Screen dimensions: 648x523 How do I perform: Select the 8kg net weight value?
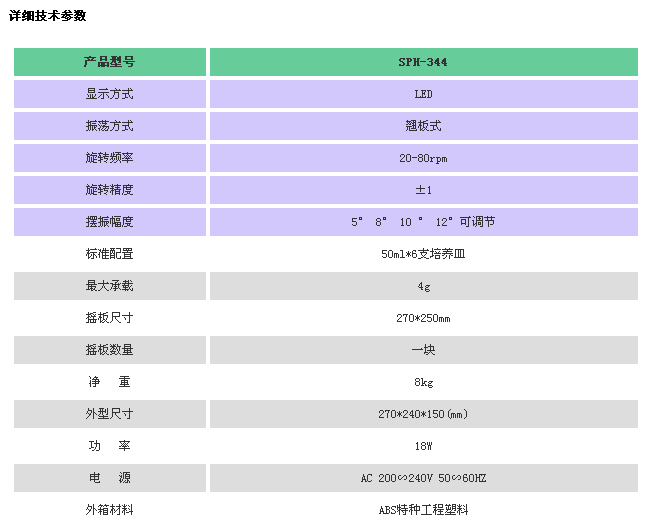[423, 382]
